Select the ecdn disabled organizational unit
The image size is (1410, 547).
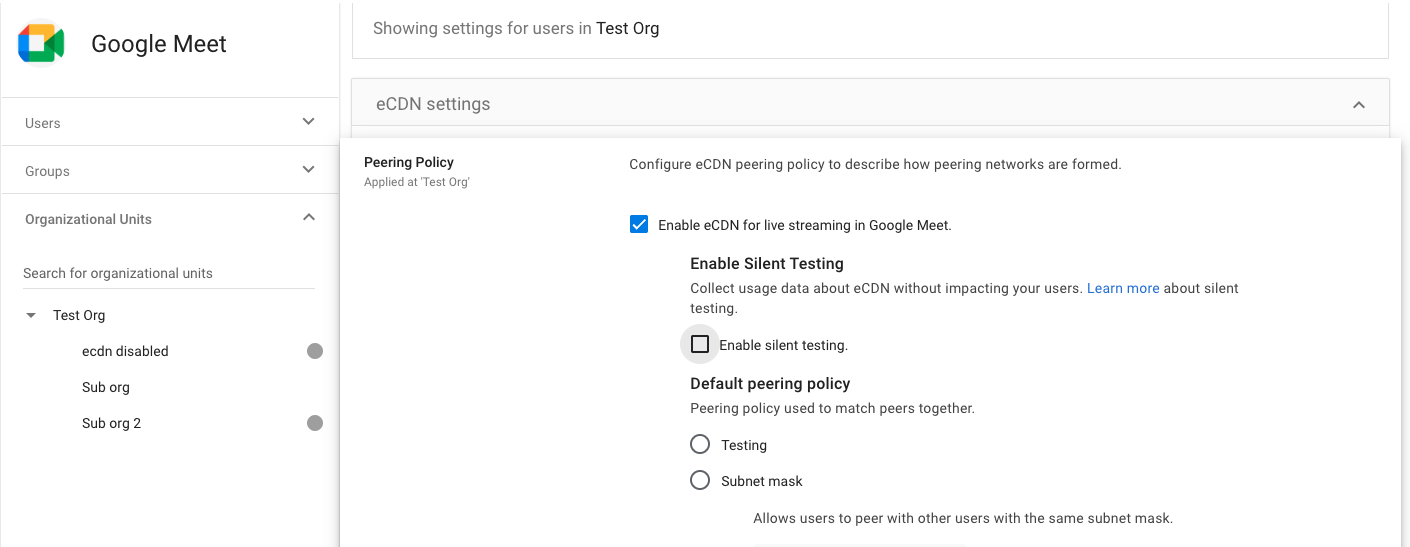point(125,351)
